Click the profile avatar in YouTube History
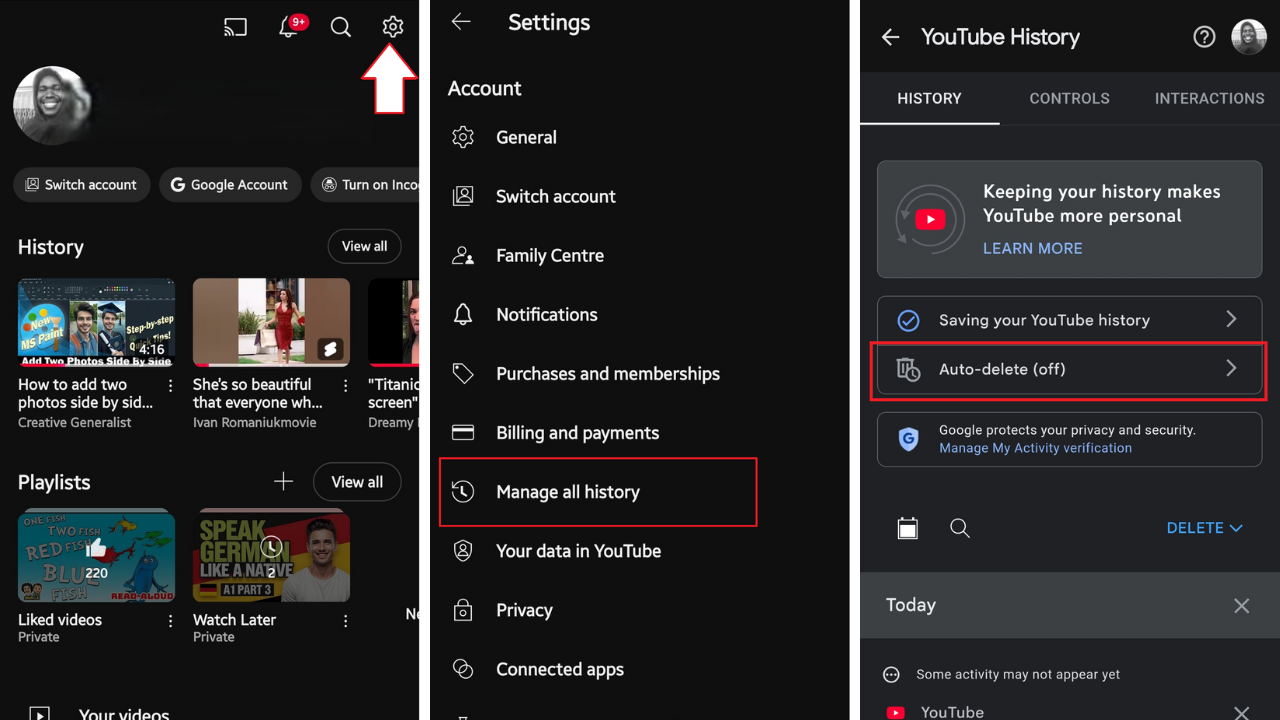Viewport: 1280px width, 720px height. click(x=1248, y=37)
